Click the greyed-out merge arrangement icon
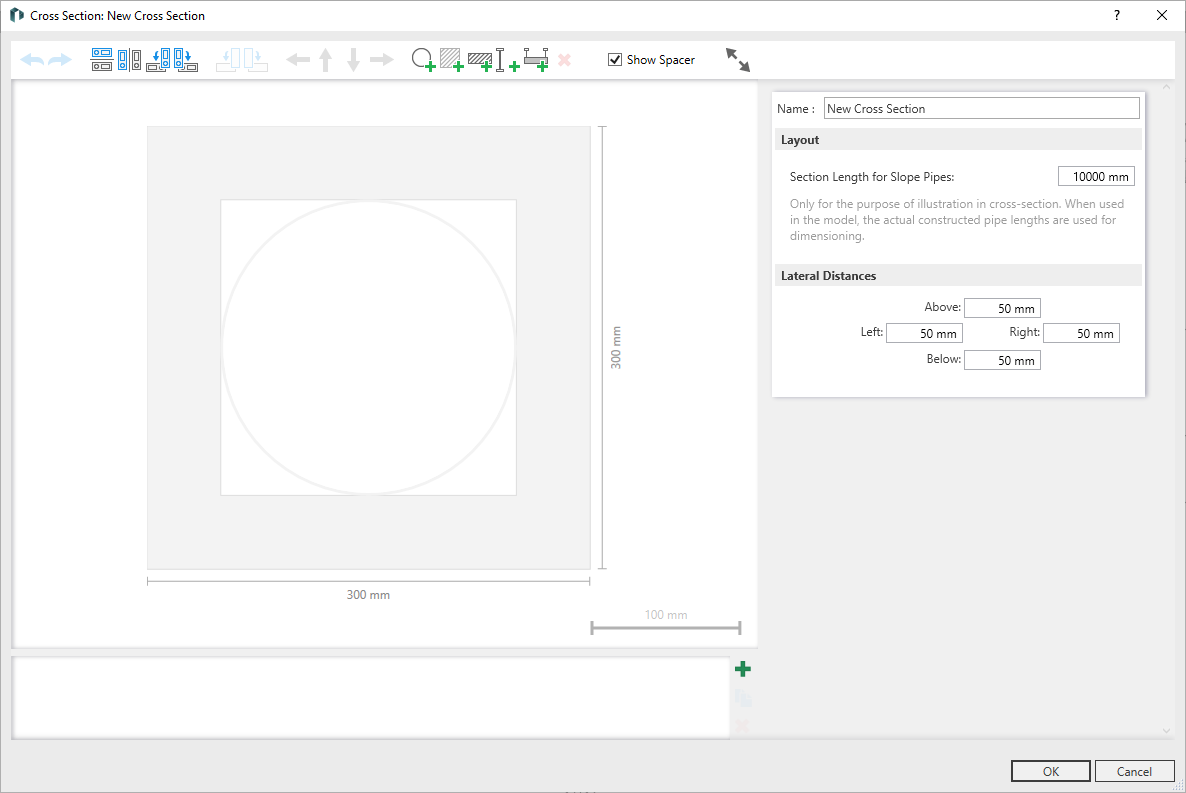Viewport: 1186px width, 793px height. [x=242, y=60]
